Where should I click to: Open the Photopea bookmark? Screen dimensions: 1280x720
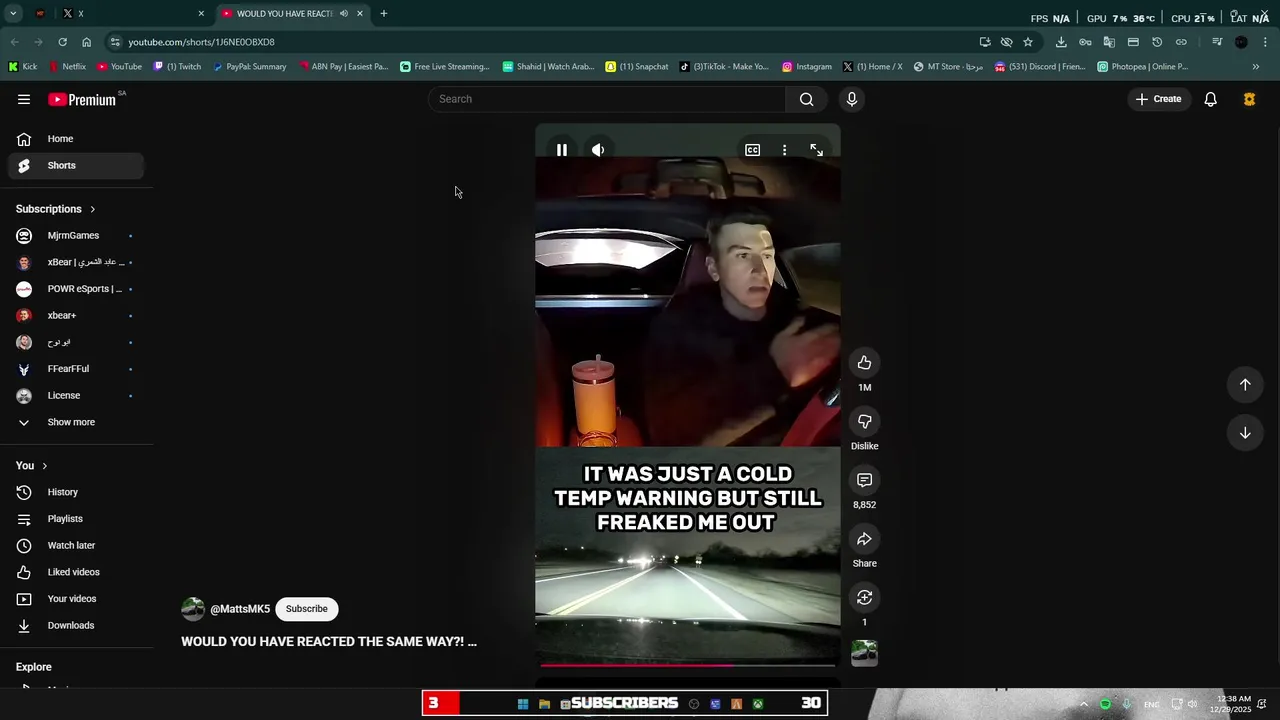coord(1143,67)
